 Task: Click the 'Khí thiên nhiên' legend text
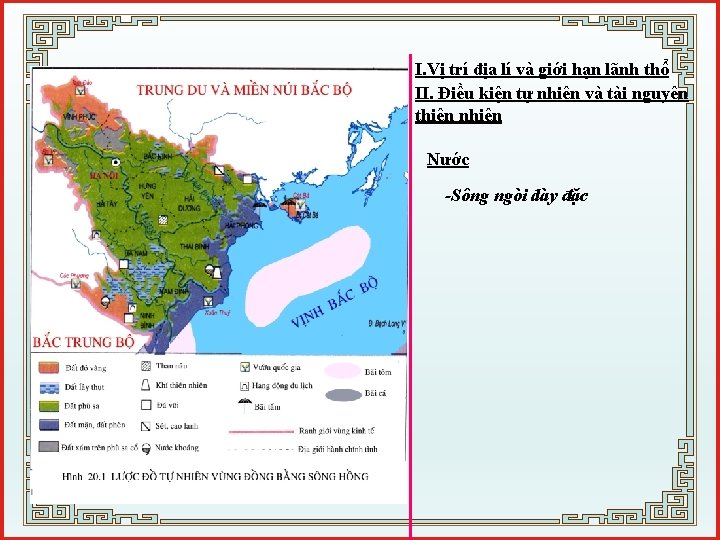(181, 385)
